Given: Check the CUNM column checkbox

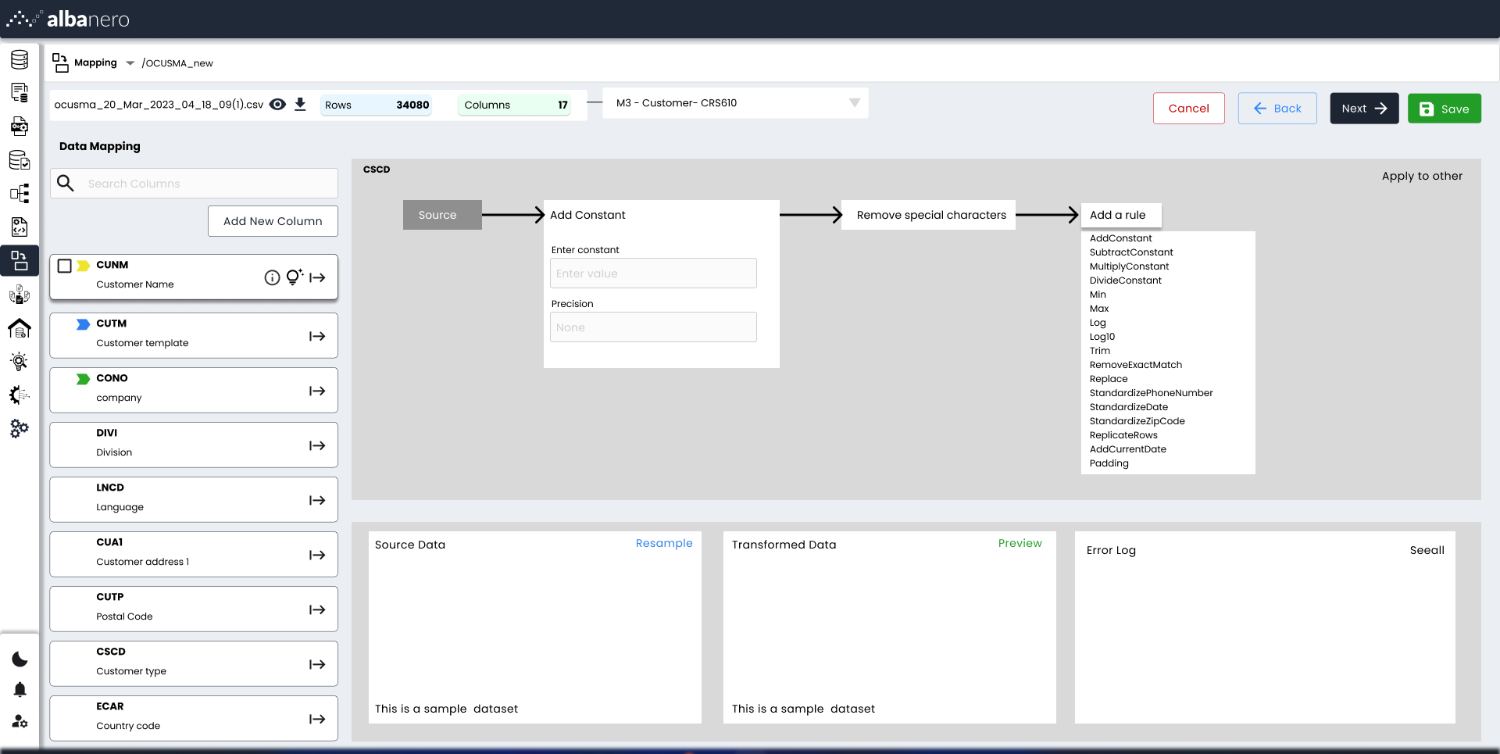Looking at the screenshot, I should point(65,266).
